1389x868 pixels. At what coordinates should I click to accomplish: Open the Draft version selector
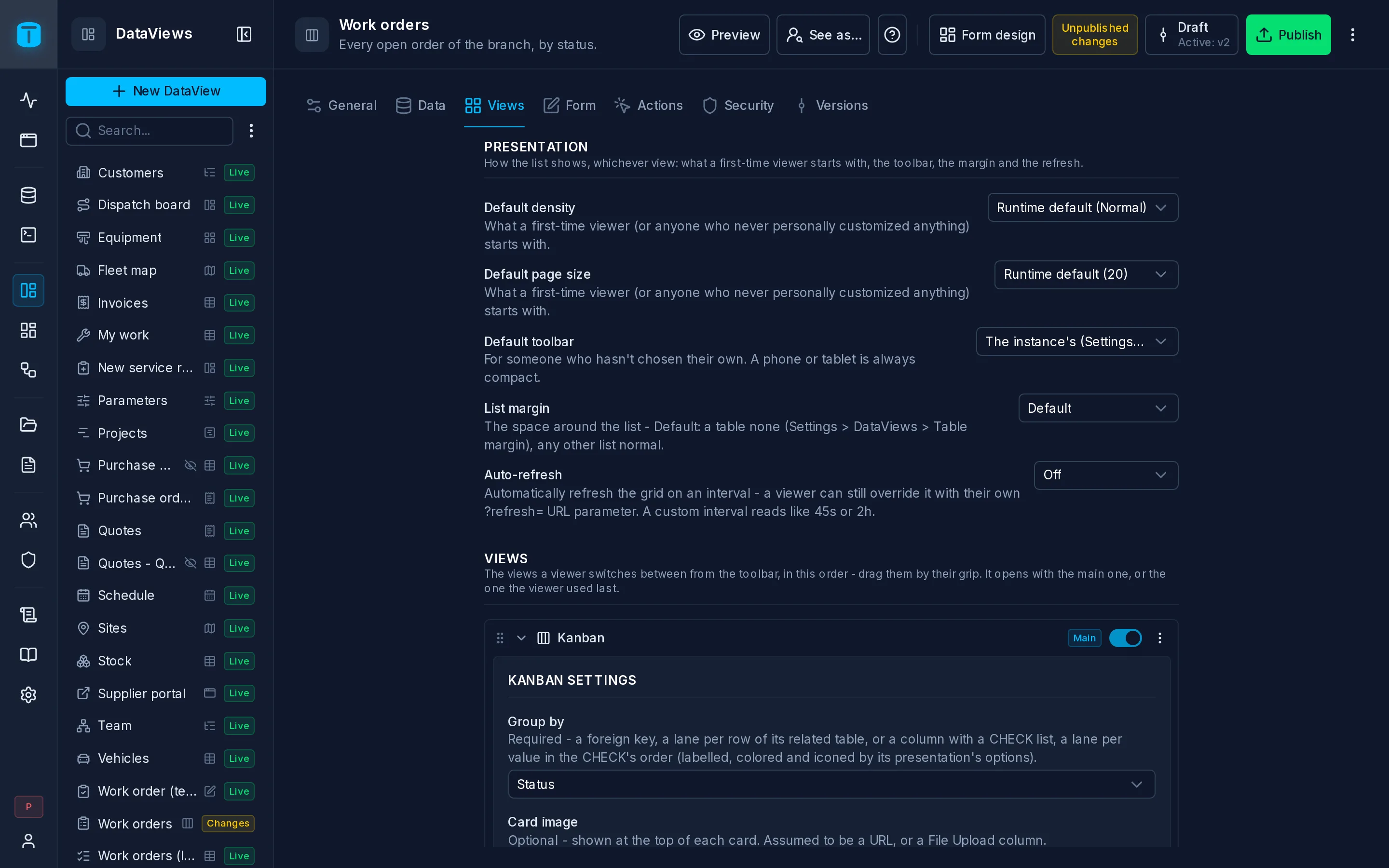1191,35
